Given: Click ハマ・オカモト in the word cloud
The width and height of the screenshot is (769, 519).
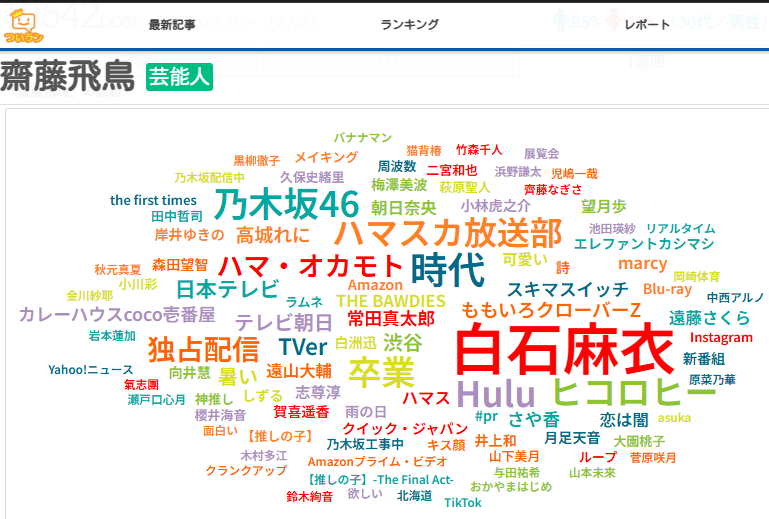Looking at the screenshot, I should [310, 266].
